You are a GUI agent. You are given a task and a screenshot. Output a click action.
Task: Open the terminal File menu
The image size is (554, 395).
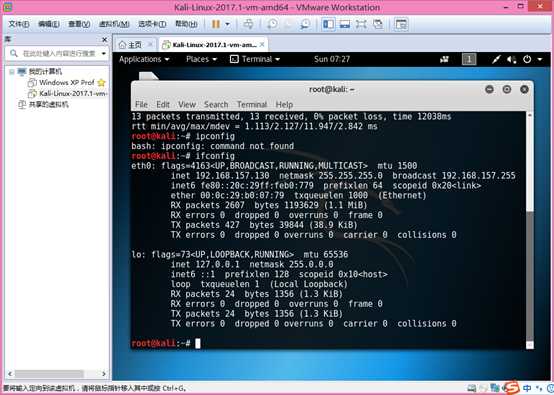point(141,105)
